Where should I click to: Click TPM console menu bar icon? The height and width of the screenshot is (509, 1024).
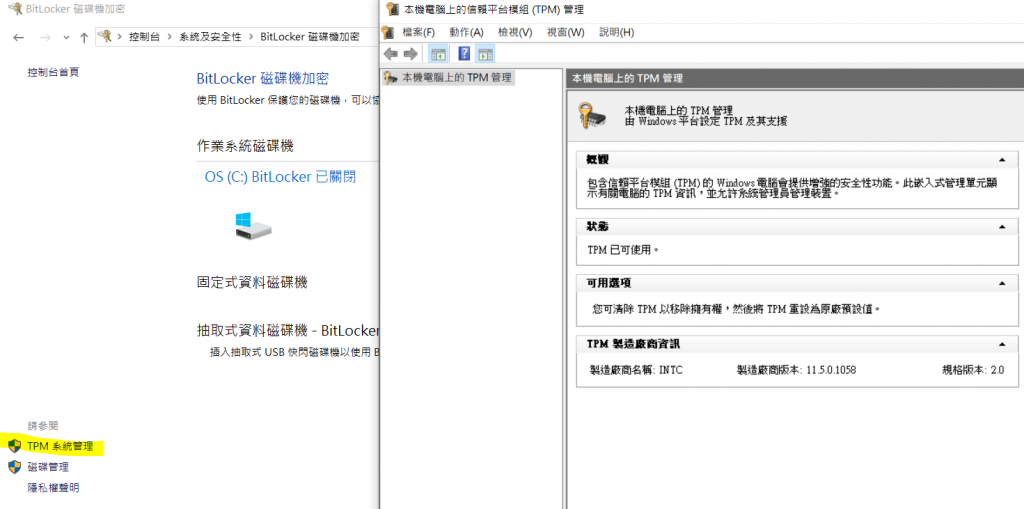click(389, 32)
